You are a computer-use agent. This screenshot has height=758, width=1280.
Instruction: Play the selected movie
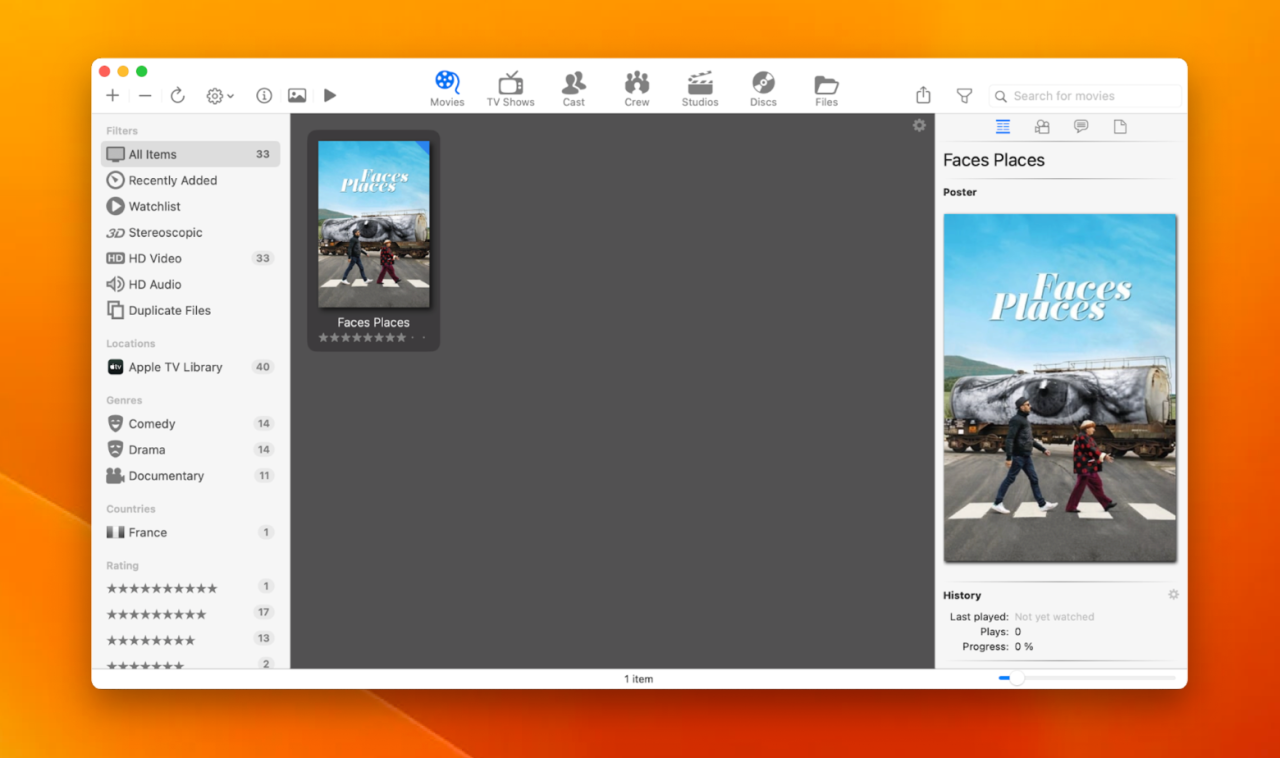point(330,96)
